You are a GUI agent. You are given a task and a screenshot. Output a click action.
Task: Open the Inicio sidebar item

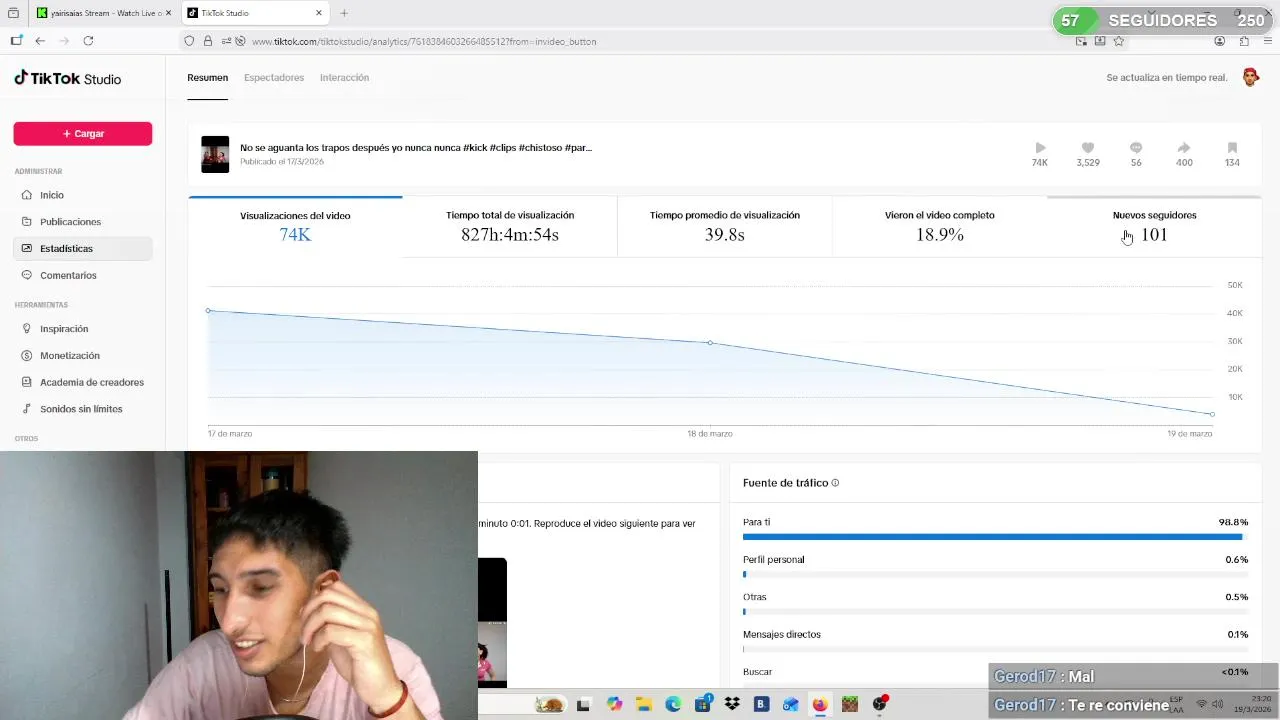tap(83, 195)
